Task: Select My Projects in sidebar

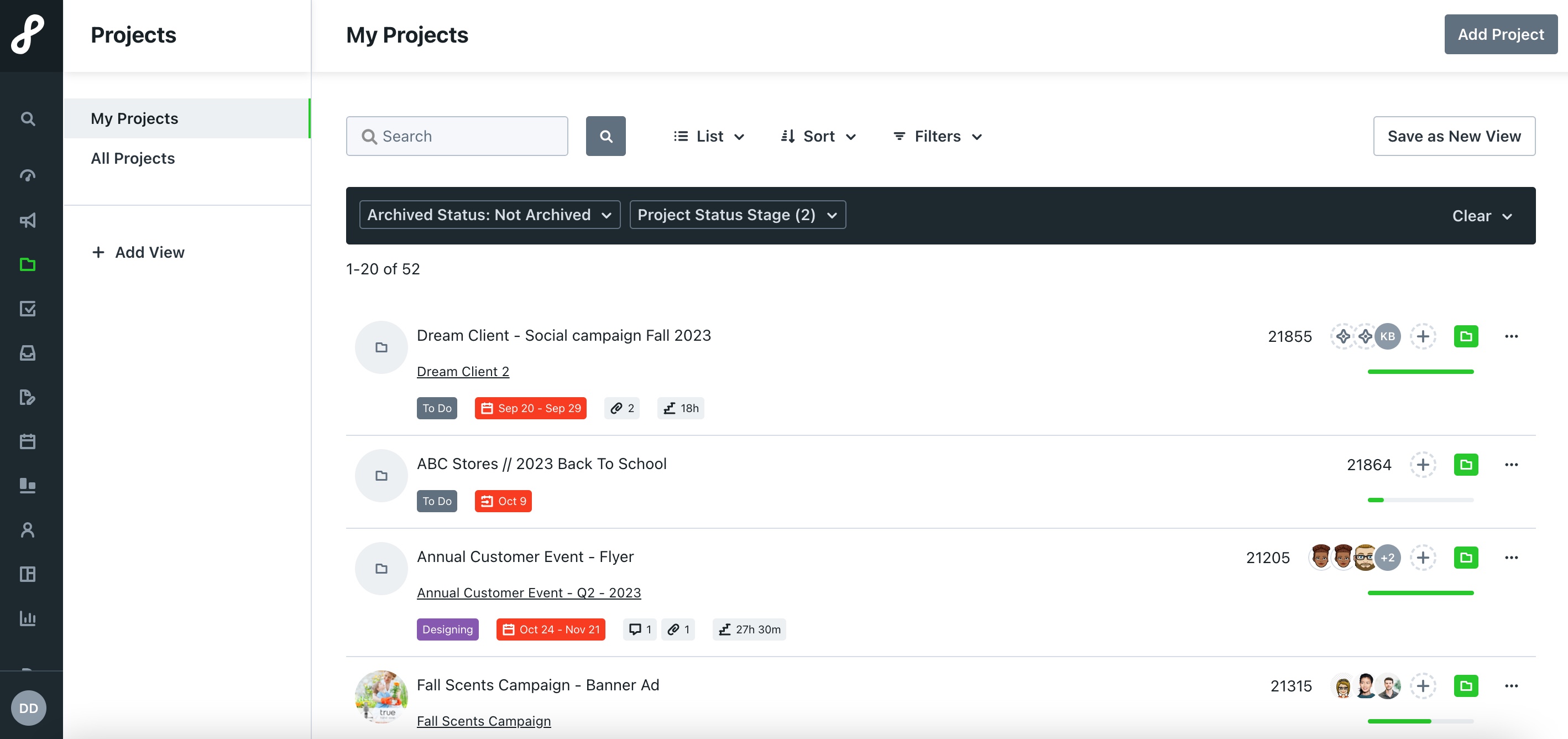Action: pyautogui.click(x=187, y=118)
